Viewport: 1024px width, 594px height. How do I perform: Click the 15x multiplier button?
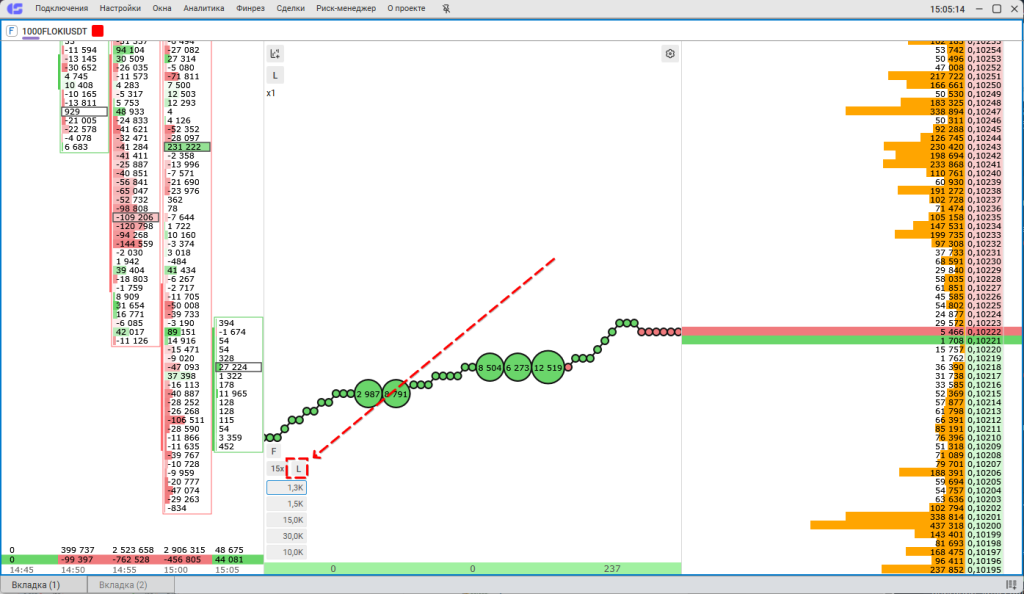point(276,468)
